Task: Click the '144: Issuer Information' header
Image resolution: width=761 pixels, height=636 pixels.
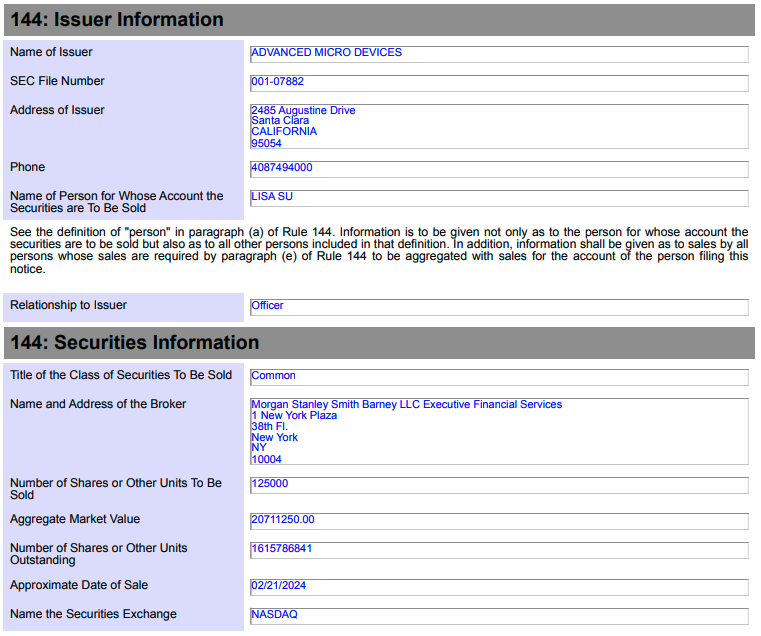Action: 379,20
